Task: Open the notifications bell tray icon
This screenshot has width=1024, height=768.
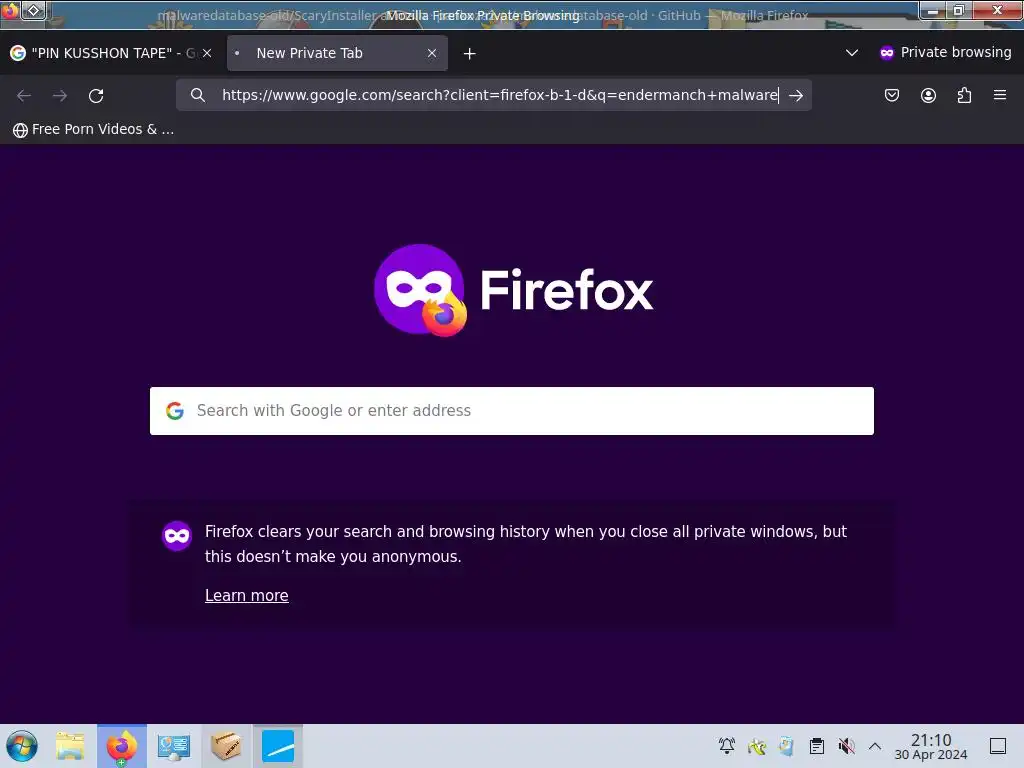Action: coord(727,746)
